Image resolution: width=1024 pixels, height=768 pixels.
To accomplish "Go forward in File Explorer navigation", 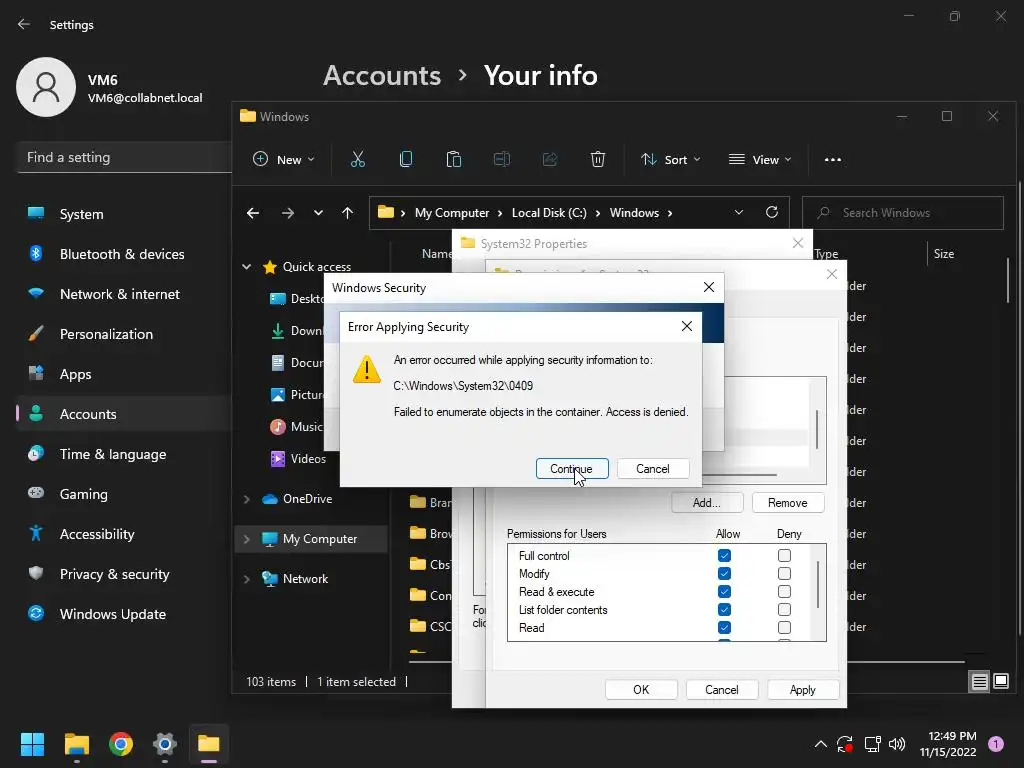I will click(287, 213).
